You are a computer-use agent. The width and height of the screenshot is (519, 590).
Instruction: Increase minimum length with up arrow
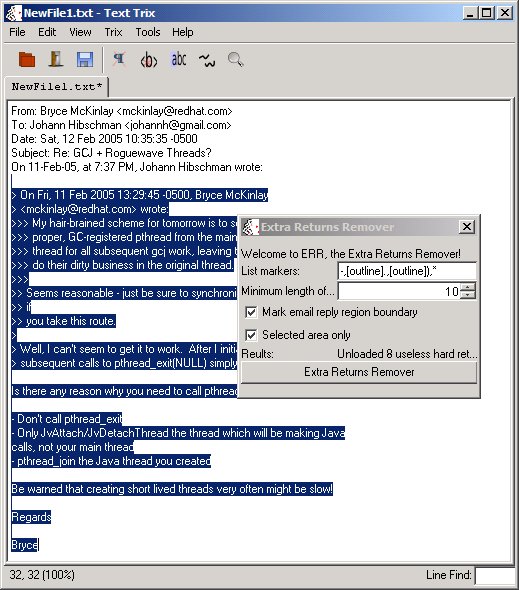click(x=468, y=287)
